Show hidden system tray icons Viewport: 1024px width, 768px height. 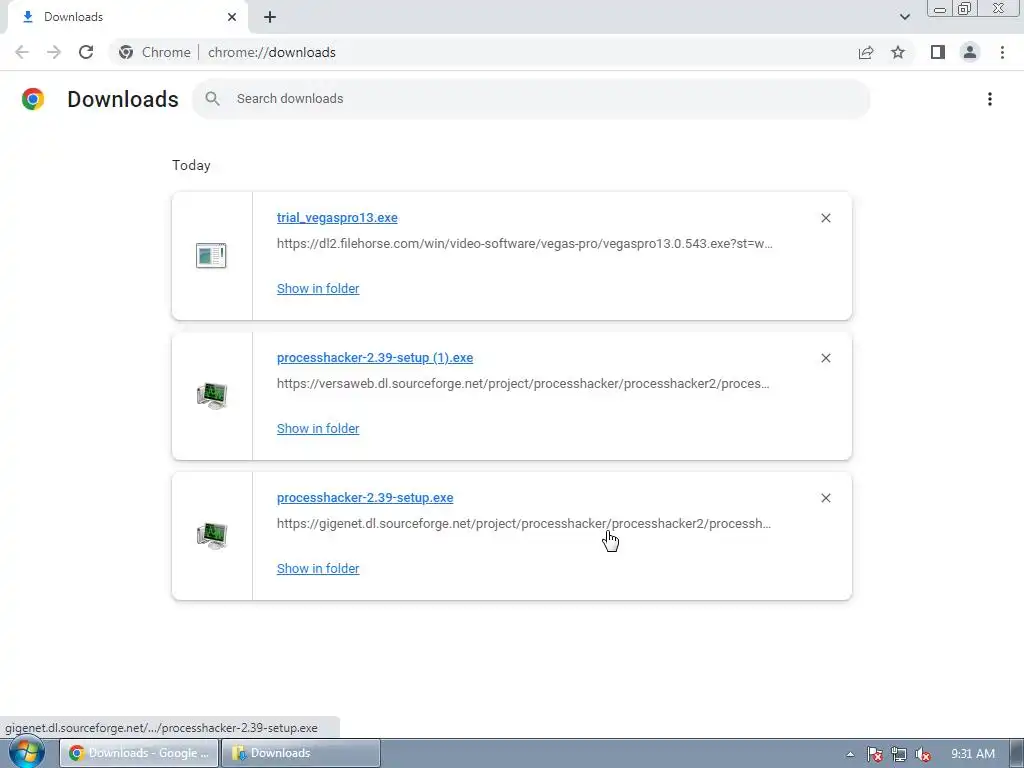point(850,754)
